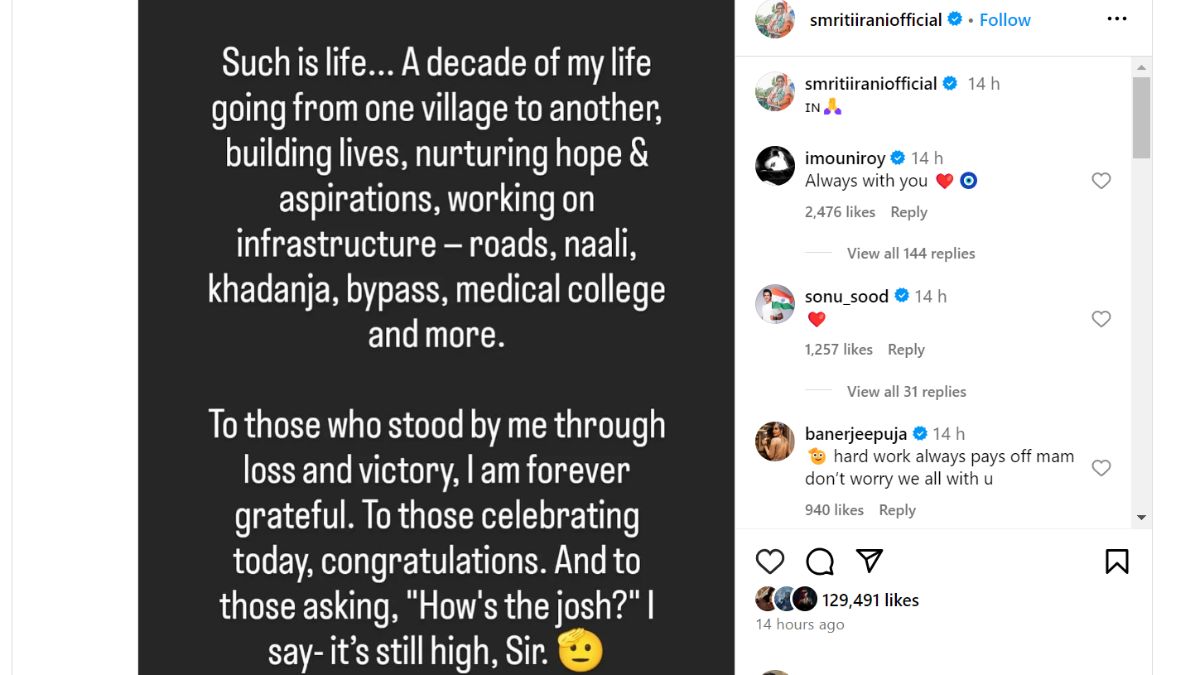Open the comment bubble icon
This screenshot has height=675, width=1200.
click(820, 561)
